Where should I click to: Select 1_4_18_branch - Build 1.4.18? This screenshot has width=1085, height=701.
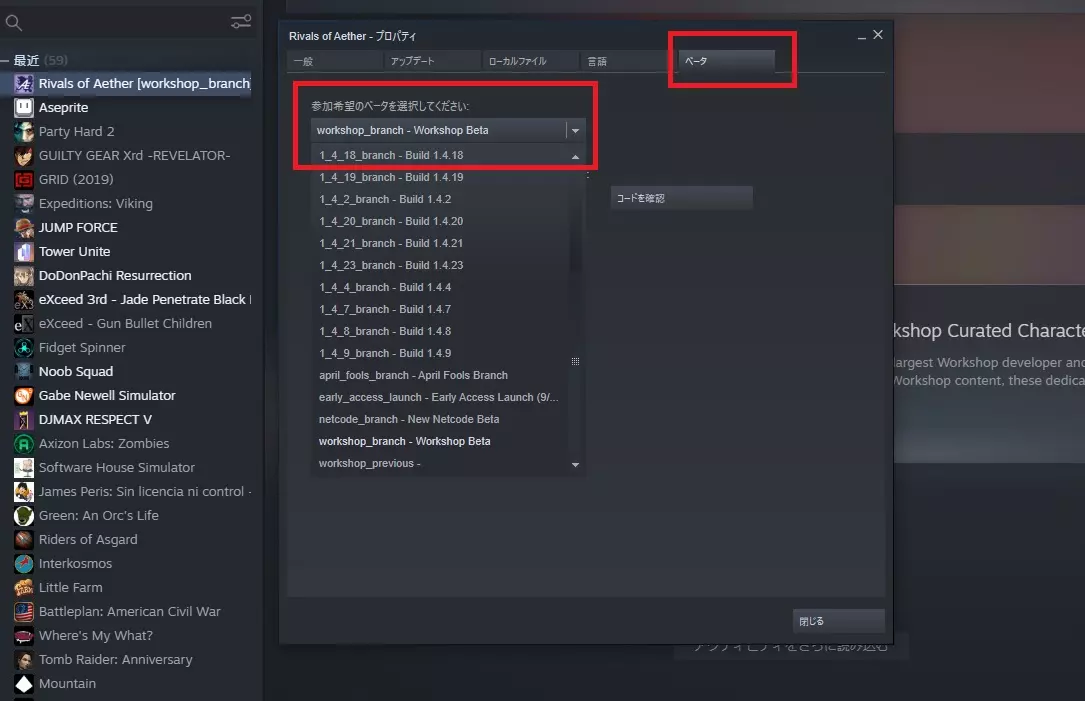tap(440, 155)
